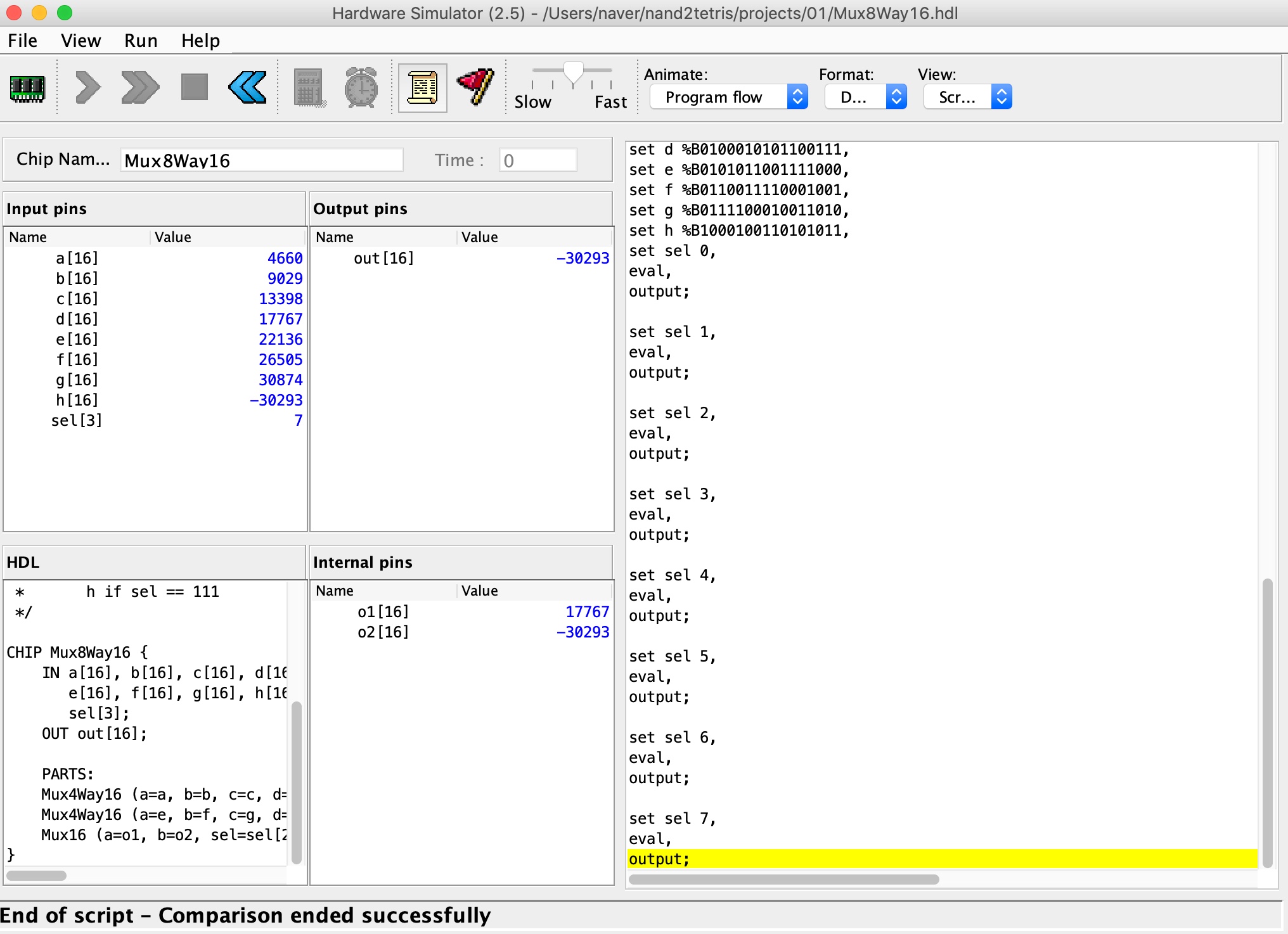Click the 'OUT out[16];' HDL line
Image resolution: width=1288 pixels, height=934 pixels.
click(94, 734)
